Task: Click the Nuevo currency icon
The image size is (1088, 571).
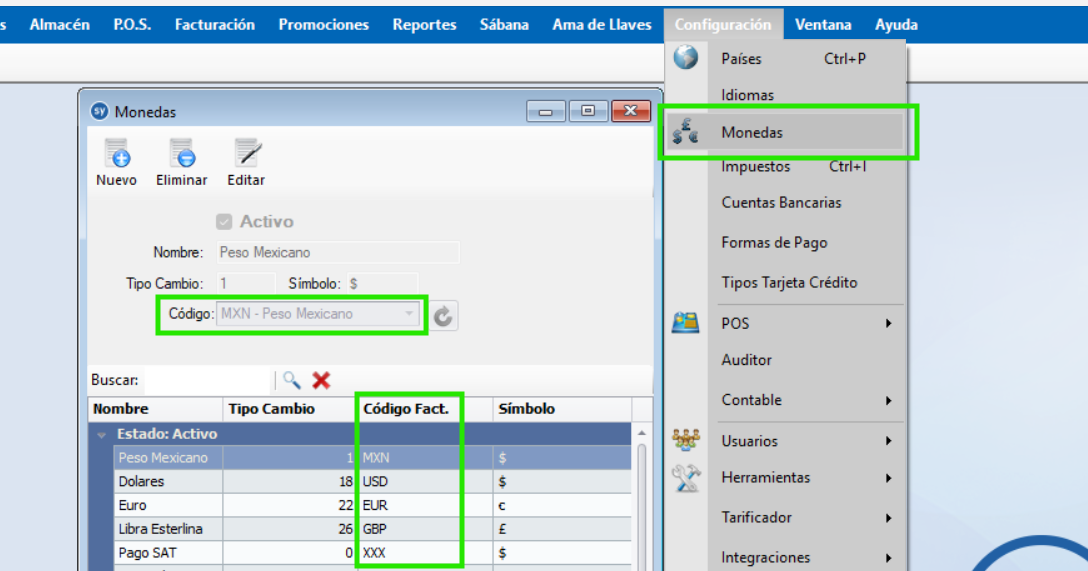Action: tap(116, 153)
